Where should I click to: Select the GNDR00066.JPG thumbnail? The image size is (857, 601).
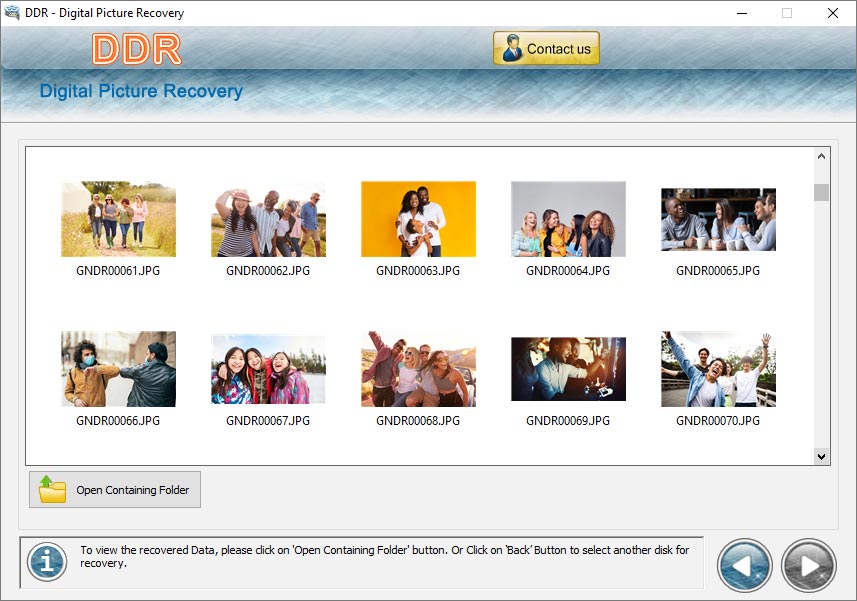coord(118,369)
